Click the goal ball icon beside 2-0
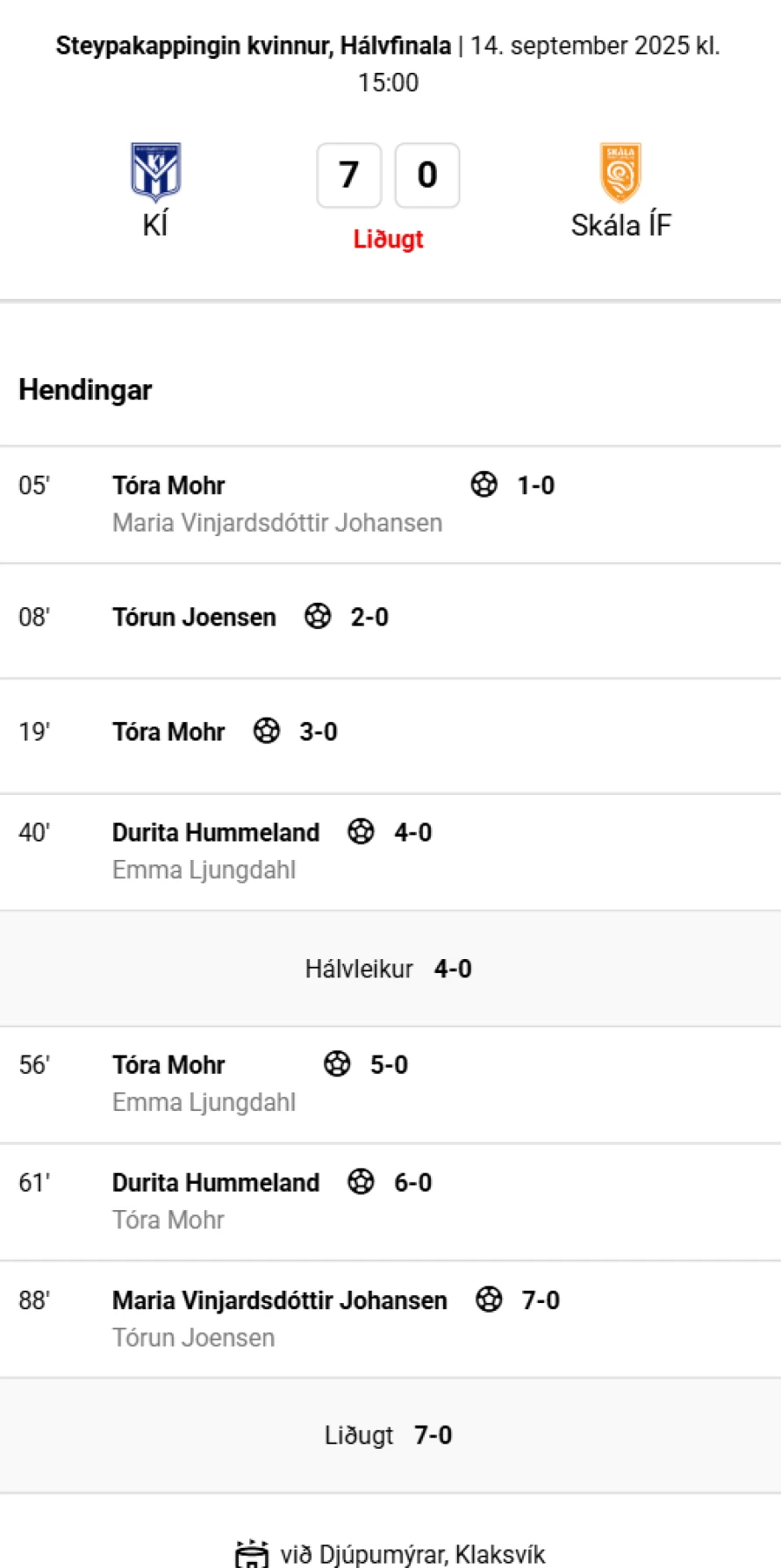Screen dimensions: 781x1568 318,616
